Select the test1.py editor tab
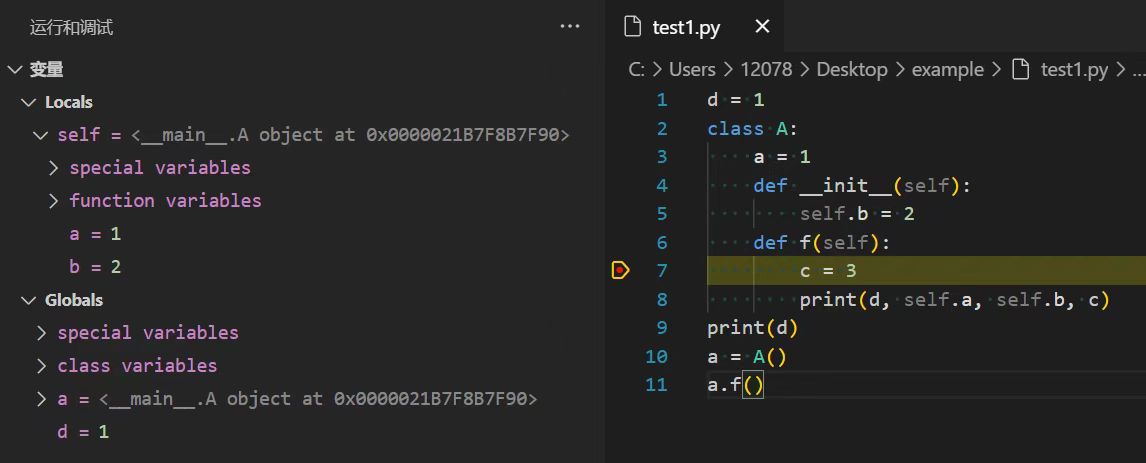Image resolution: width=1146 pixels, height=463 pixels. 686,27
